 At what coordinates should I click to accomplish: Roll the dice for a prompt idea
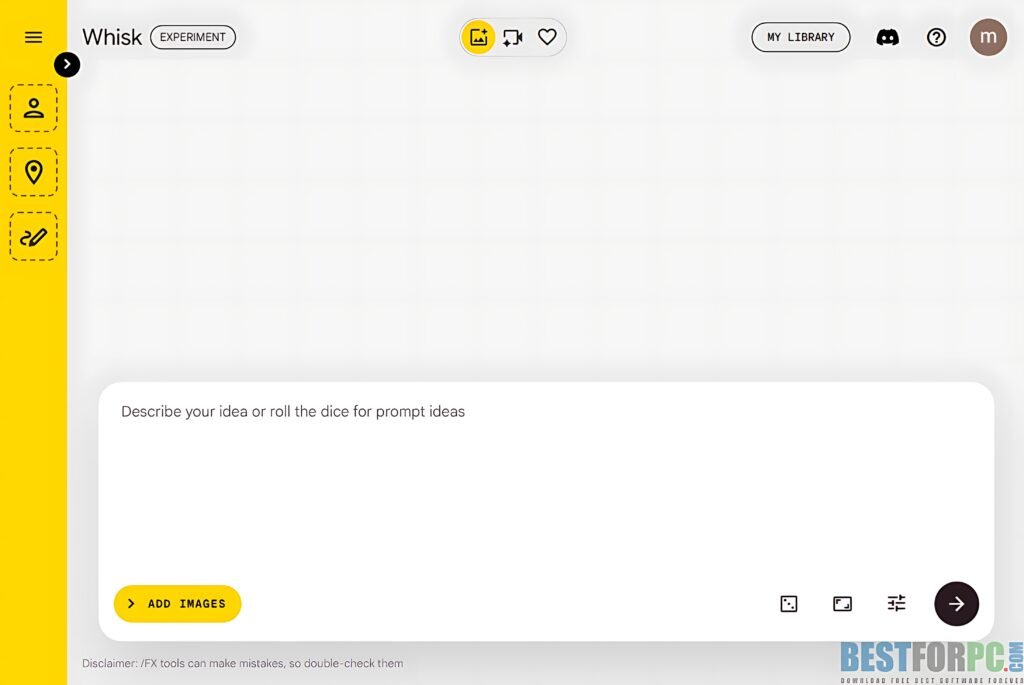789,603
